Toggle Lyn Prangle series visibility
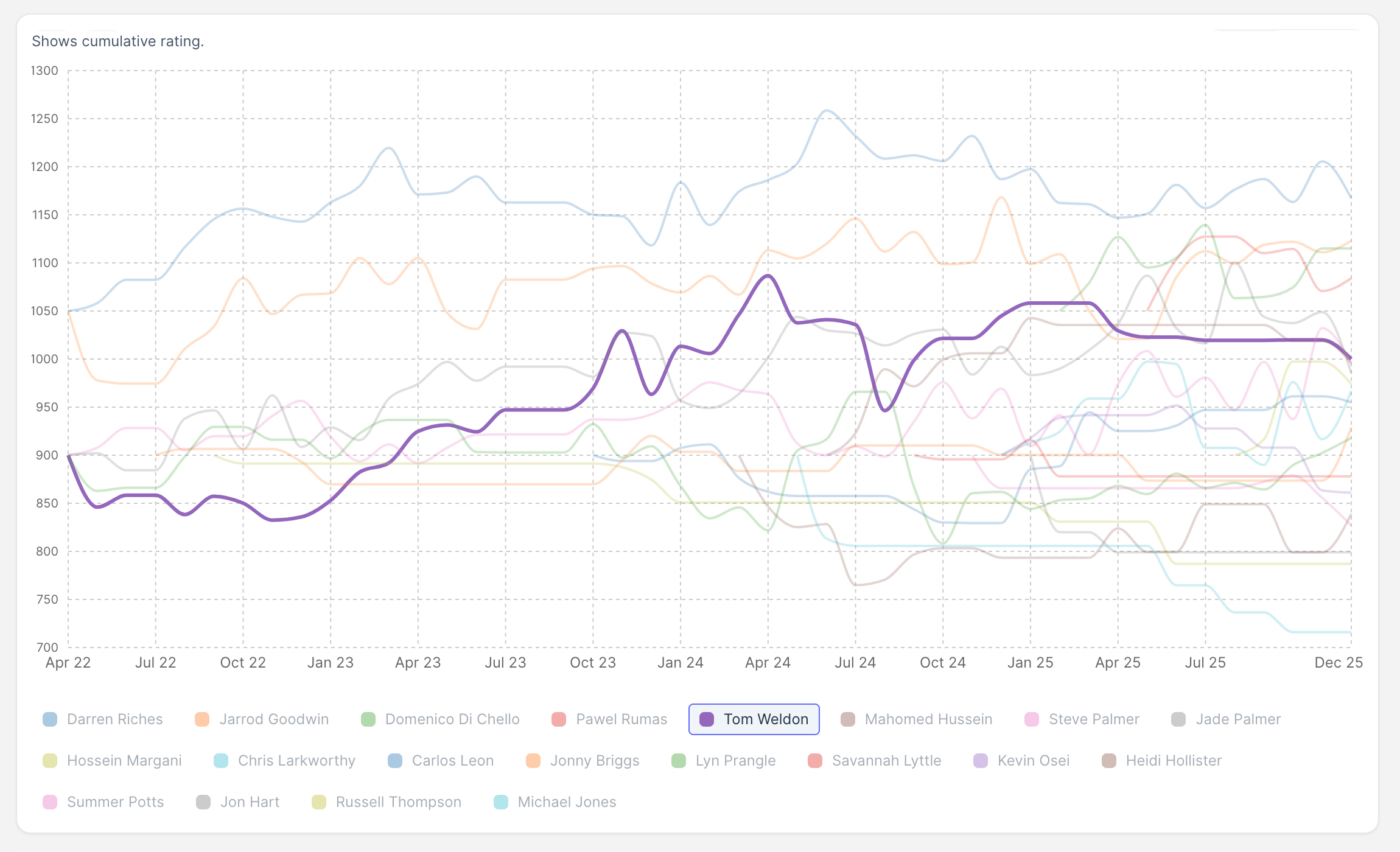This screenshot has width=1400, height=852. coord(723,761)
